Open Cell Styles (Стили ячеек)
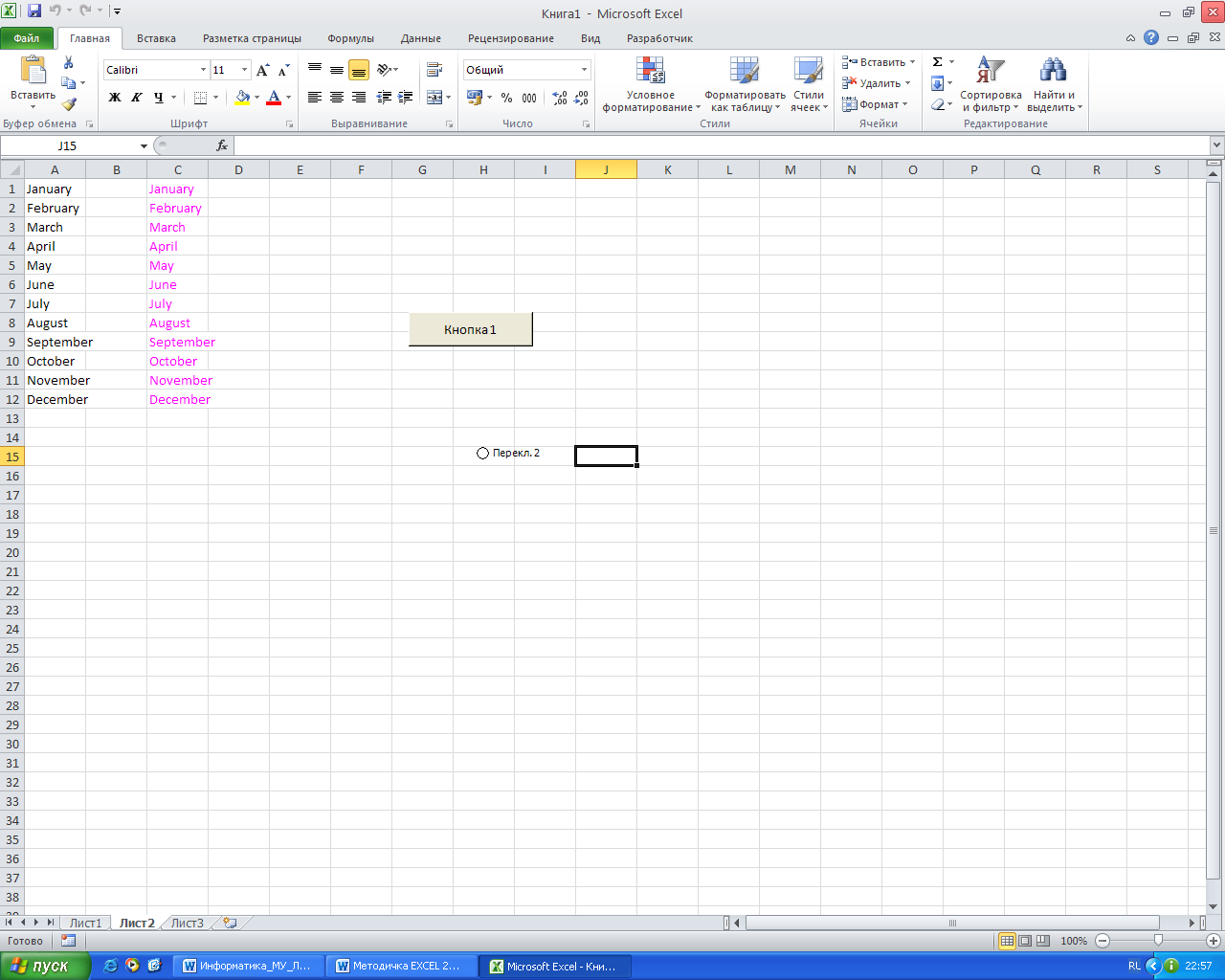The image size is (1225, 980). (x=809, y=84)
